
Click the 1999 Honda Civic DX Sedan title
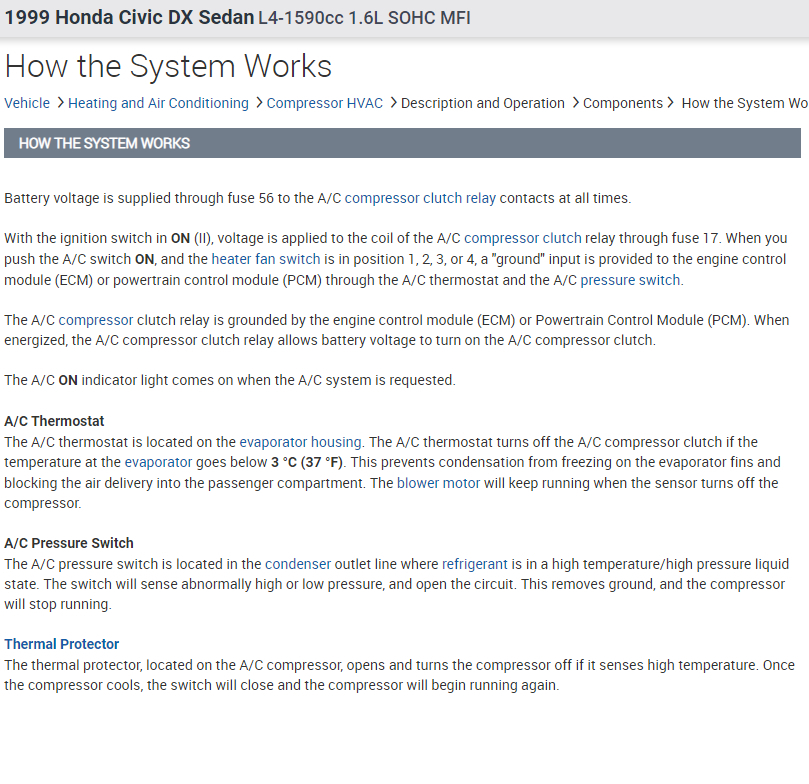129,18
